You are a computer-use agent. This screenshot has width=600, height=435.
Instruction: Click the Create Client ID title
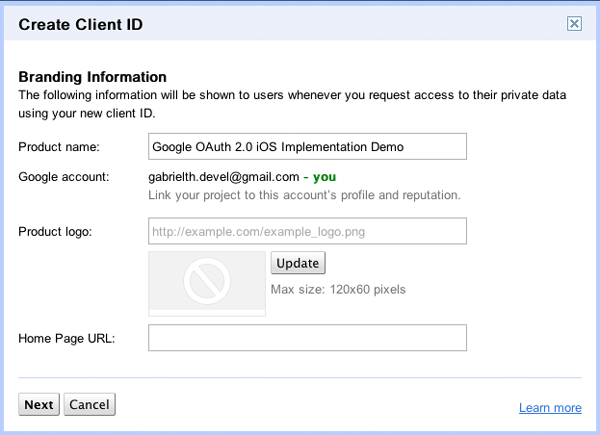[80, 24]
